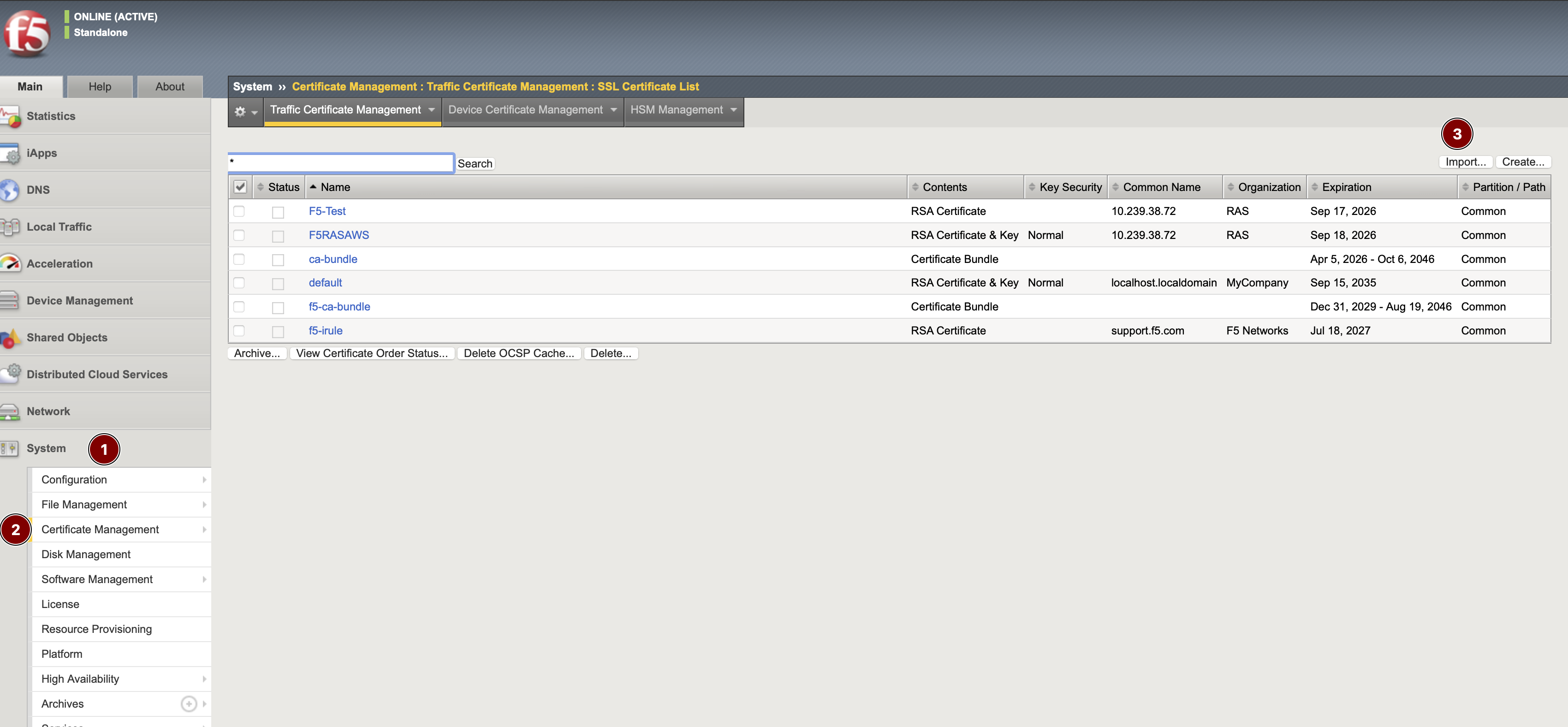The height and width of the screenshot is (727, 1568).
Task: Check the f5-ca-bundle row checkbox
Action: point(239,307)
